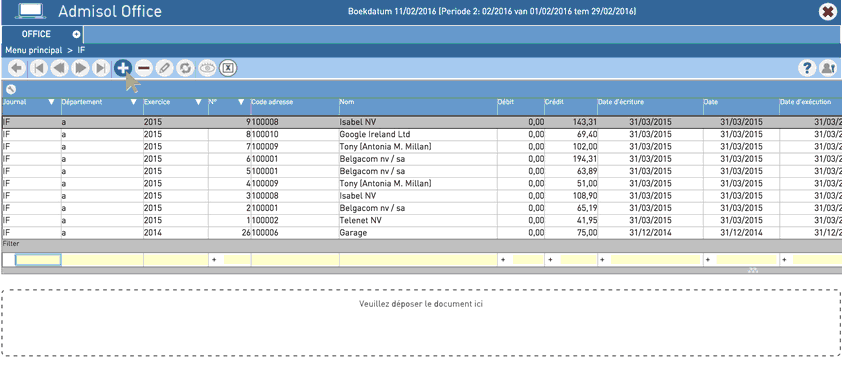This screenshot has height=373, width=842.
Task: Click the grid resize handle below filter
Action: point(753,270)
